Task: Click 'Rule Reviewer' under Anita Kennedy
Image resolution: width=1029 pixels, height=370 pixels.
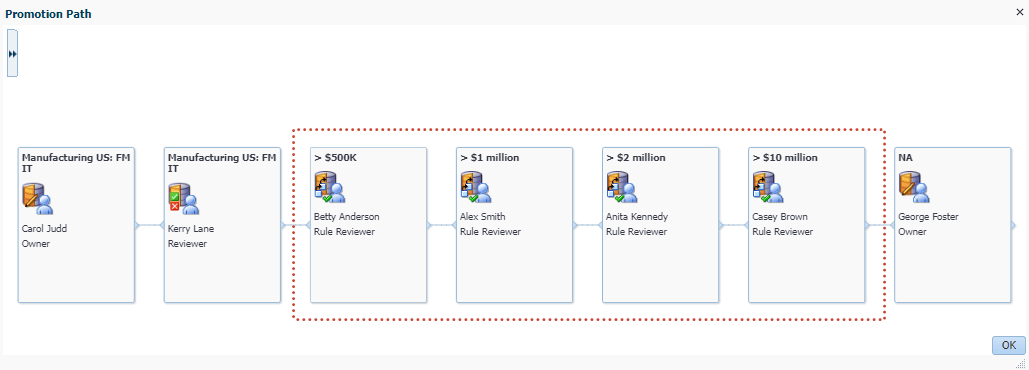Action: click(x=637, y=232)
